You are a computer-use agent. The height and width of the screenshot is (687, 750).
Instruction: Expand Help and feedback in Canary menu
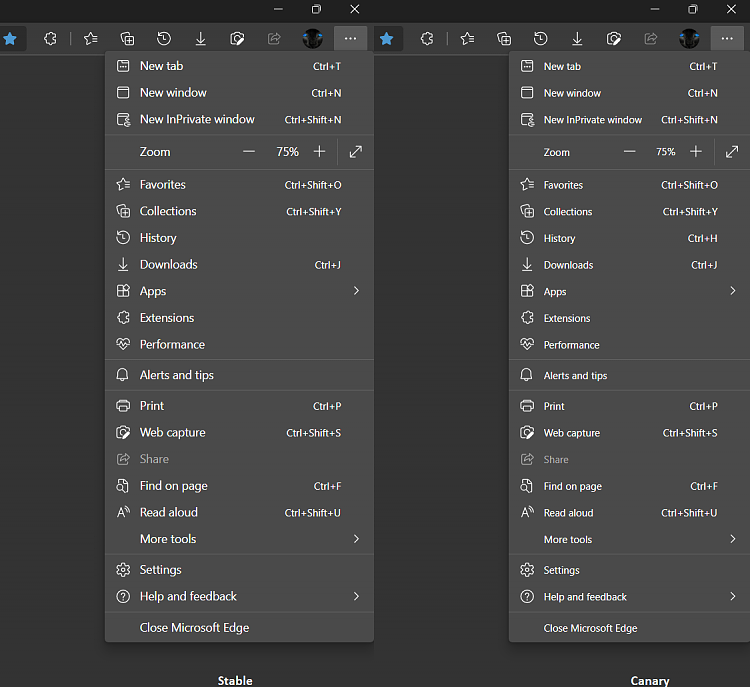tap(733, 596)
